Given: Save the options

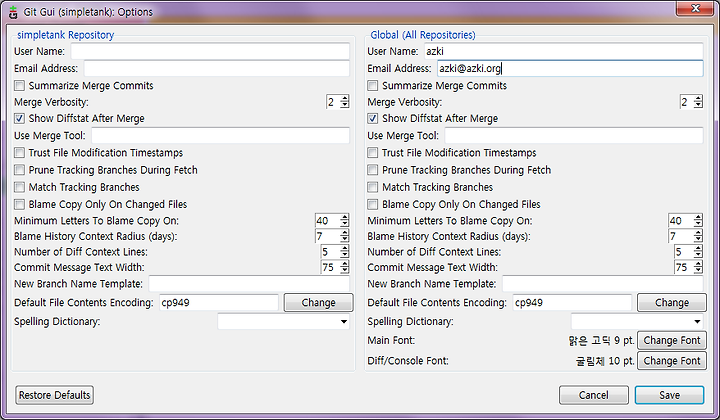Looking at the screenshot, I should [x=669, y=395].
